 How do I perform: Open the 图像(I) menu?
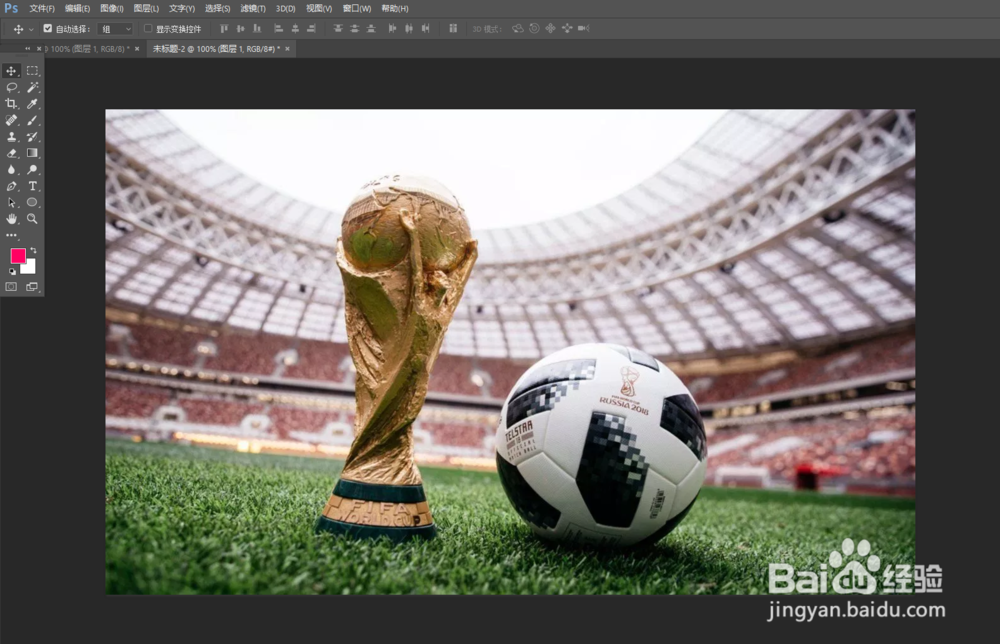pyautogui.click(x=112, y=8)
